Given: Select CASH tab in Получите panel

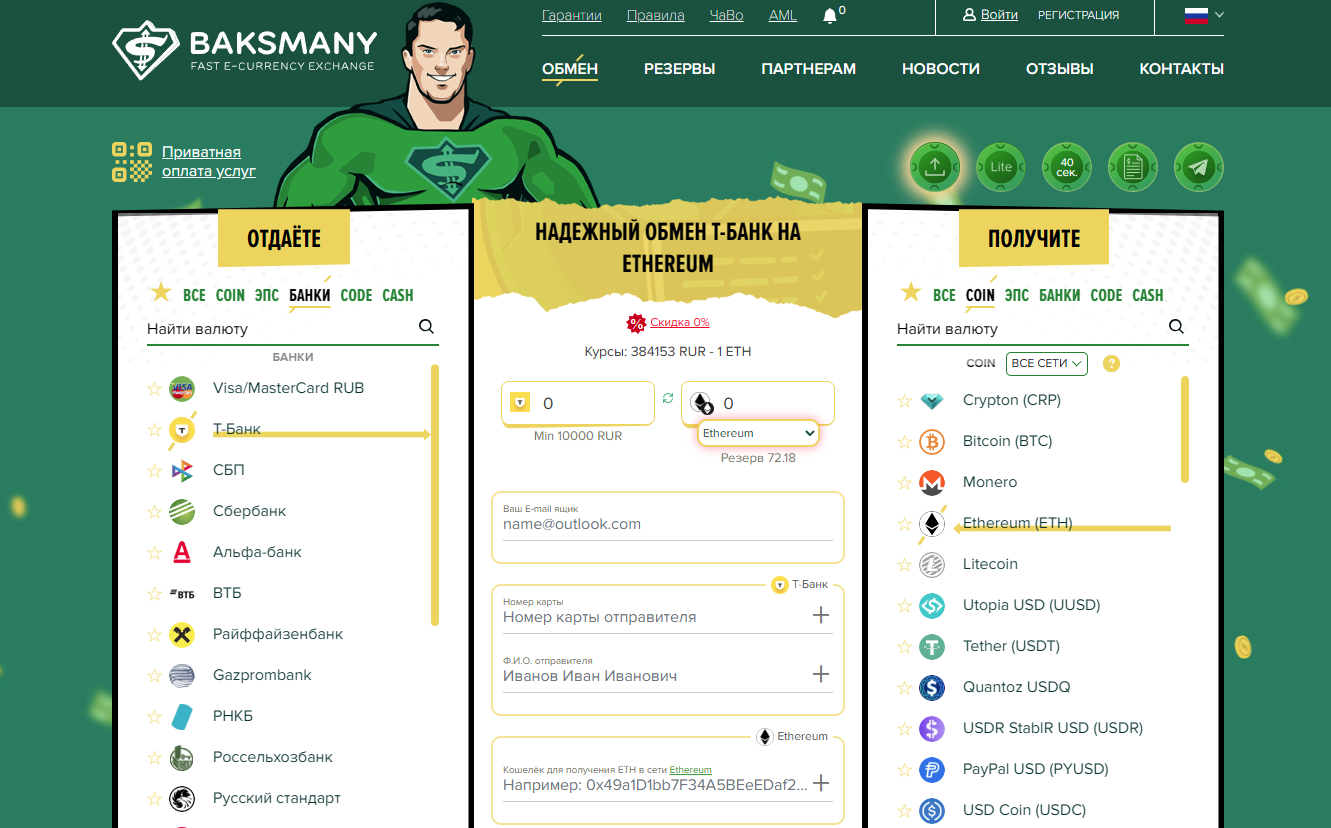Looking at the screenshot, I should (x=1148, y=295).
